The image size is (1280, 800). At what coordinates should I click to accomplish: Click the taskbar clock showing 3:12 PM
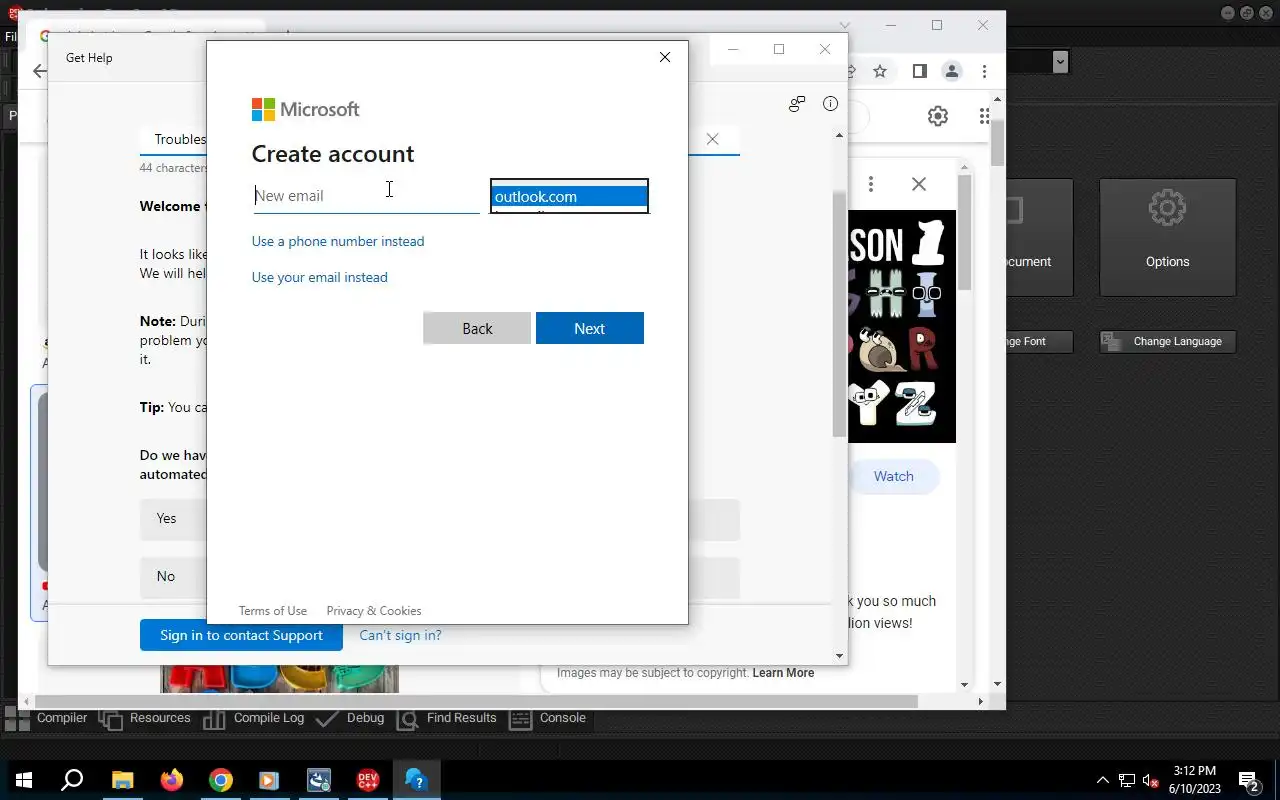[x=1195, y=780]
